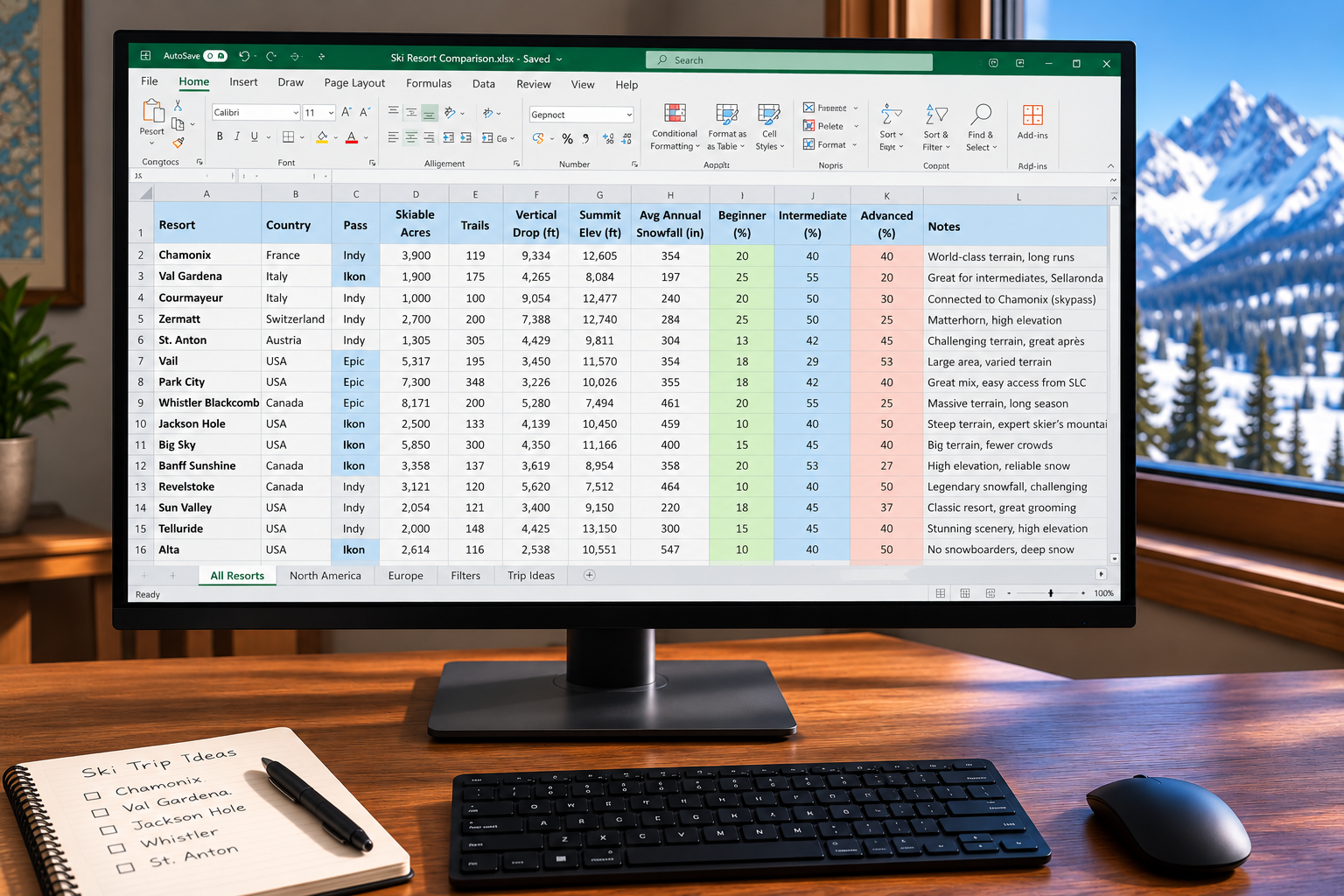Screen dimensions: 1344x896
Task: Open the Font group dialog launcher
Action: [372, 163]
